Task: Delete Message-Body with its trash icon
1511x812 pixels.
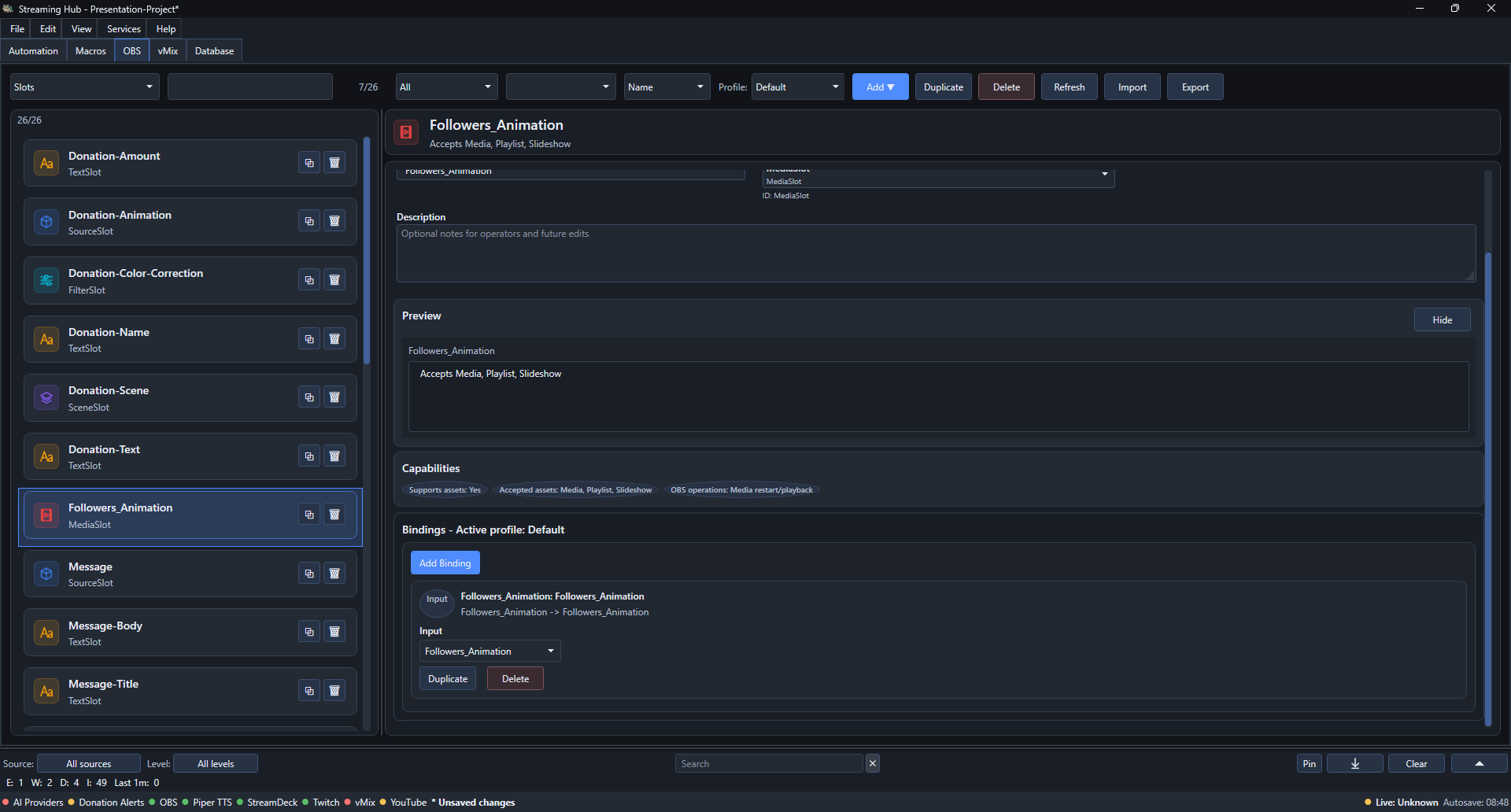Action: [334, 632]
